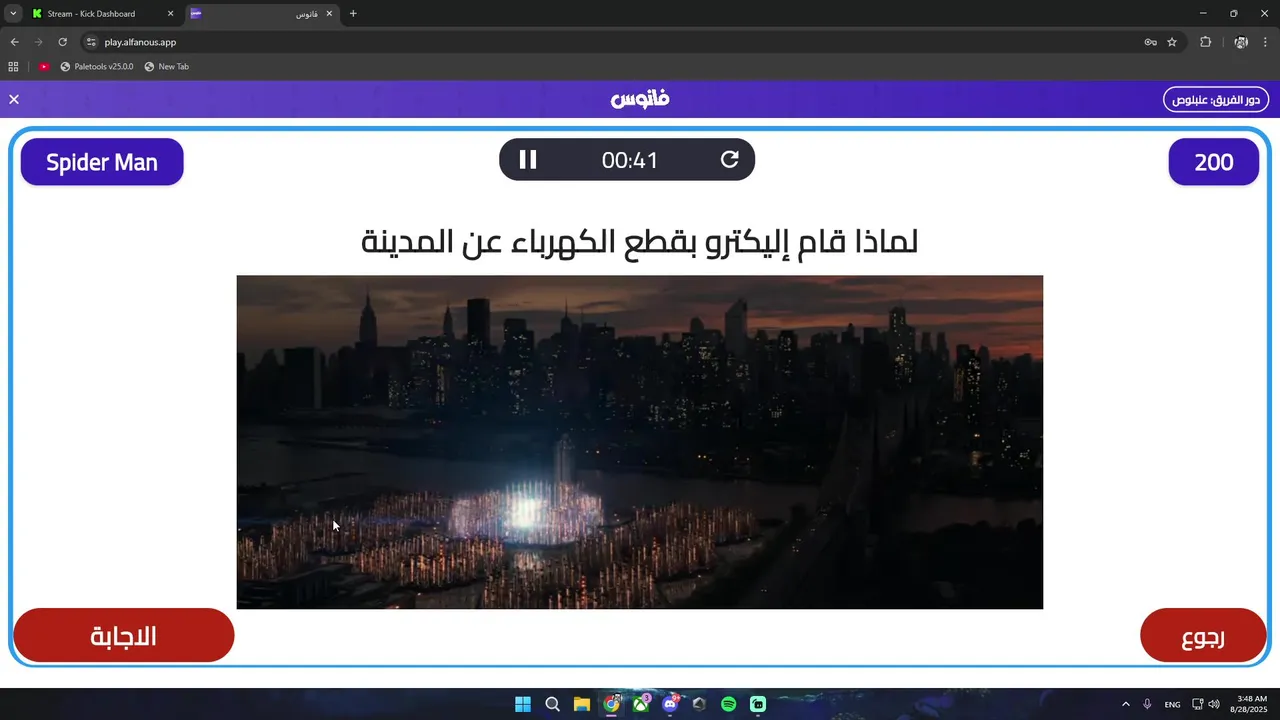
Task: Open network settings tray icon
Action: point(1198,704)
